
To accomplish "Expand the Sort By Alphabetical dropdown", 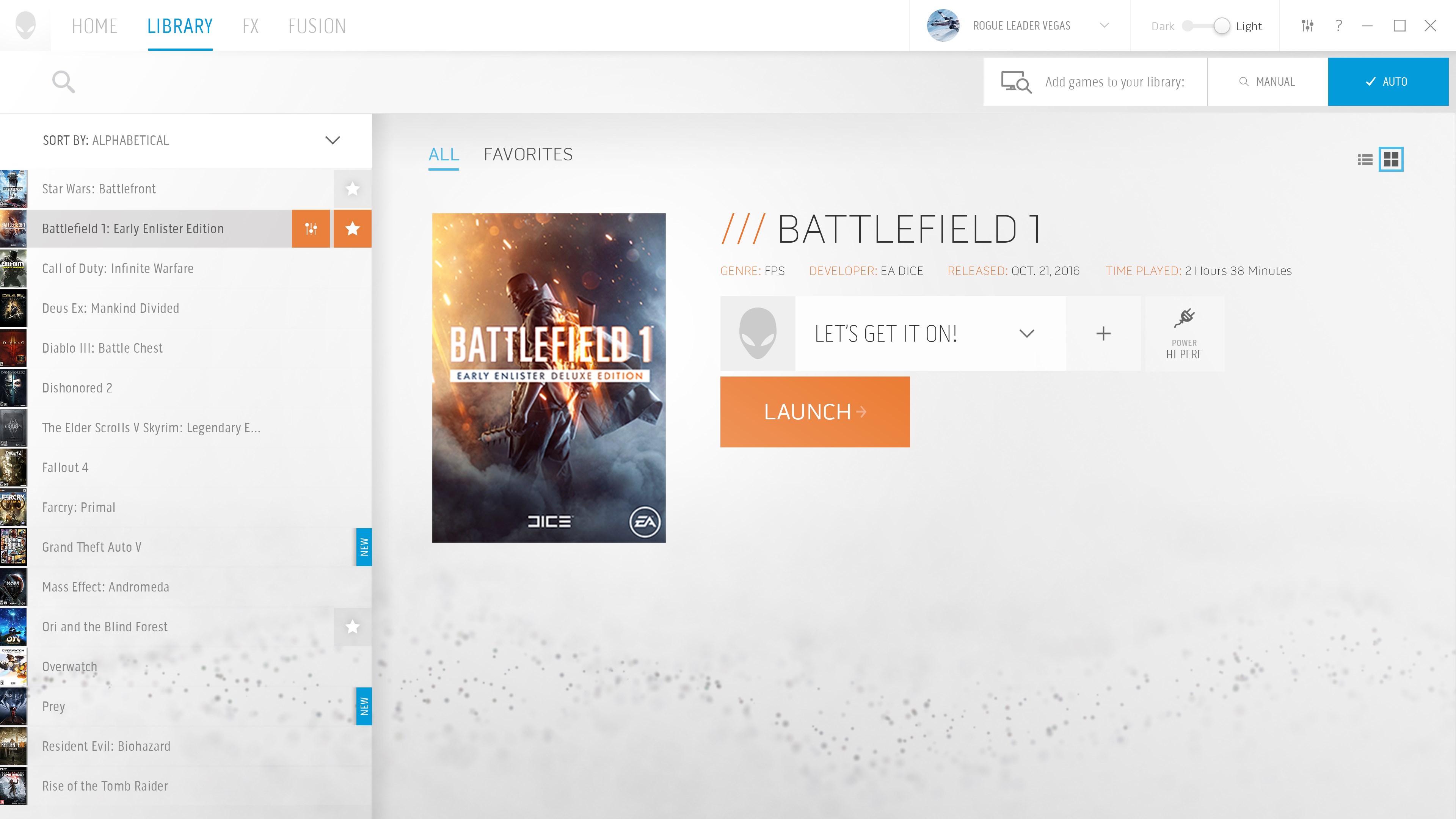I will [333, 140].
